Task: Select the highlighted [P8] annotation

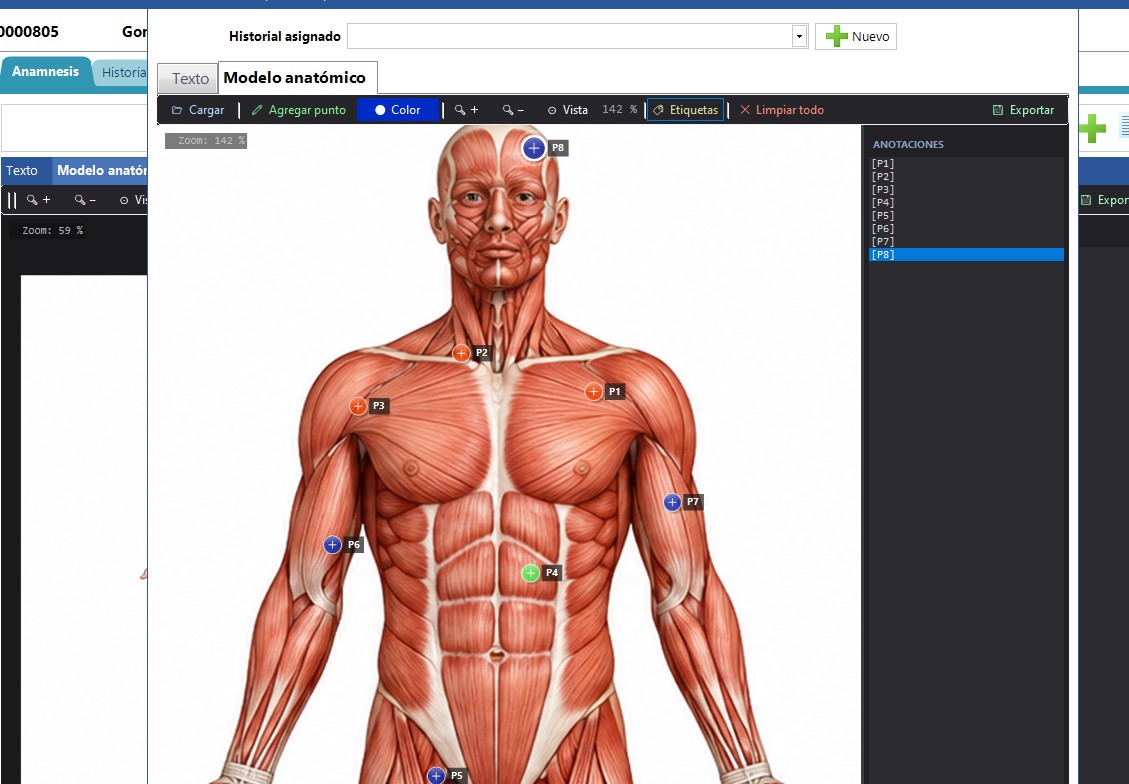Action: pos(966,254)
